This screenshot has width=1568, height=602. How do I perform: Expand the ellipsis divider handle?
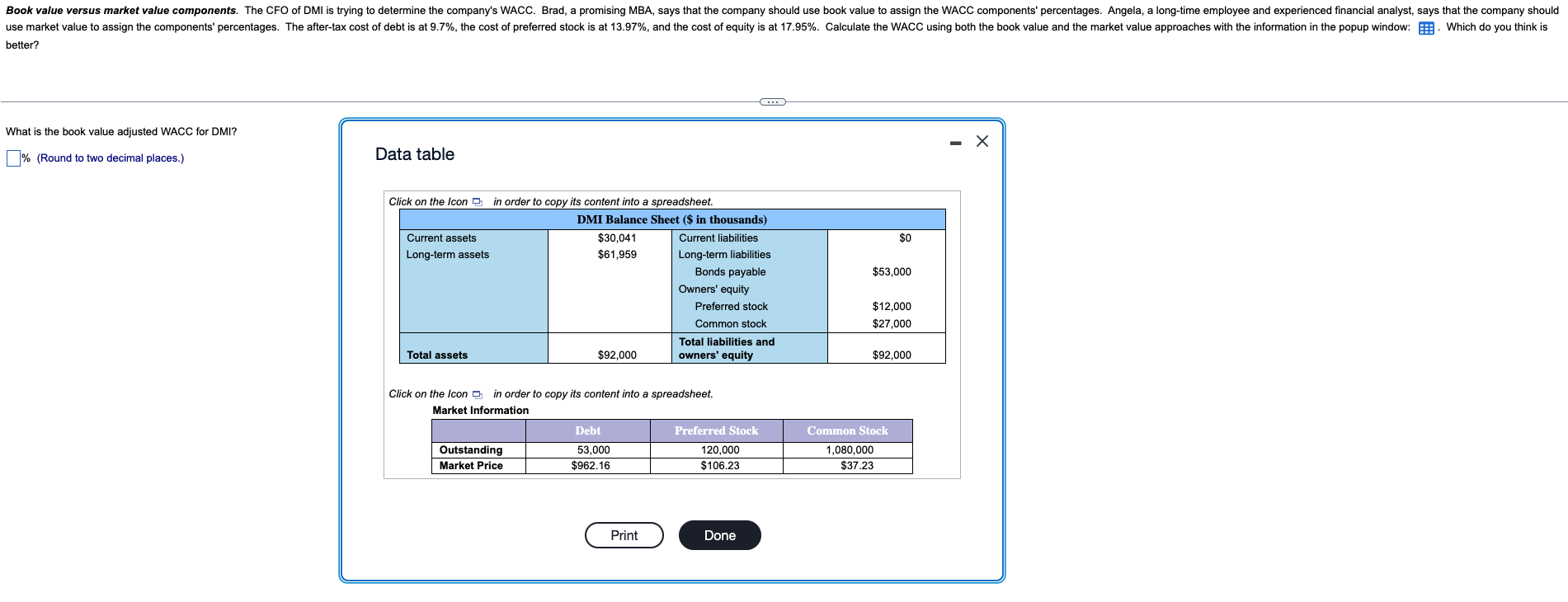(x=772, y=101)
